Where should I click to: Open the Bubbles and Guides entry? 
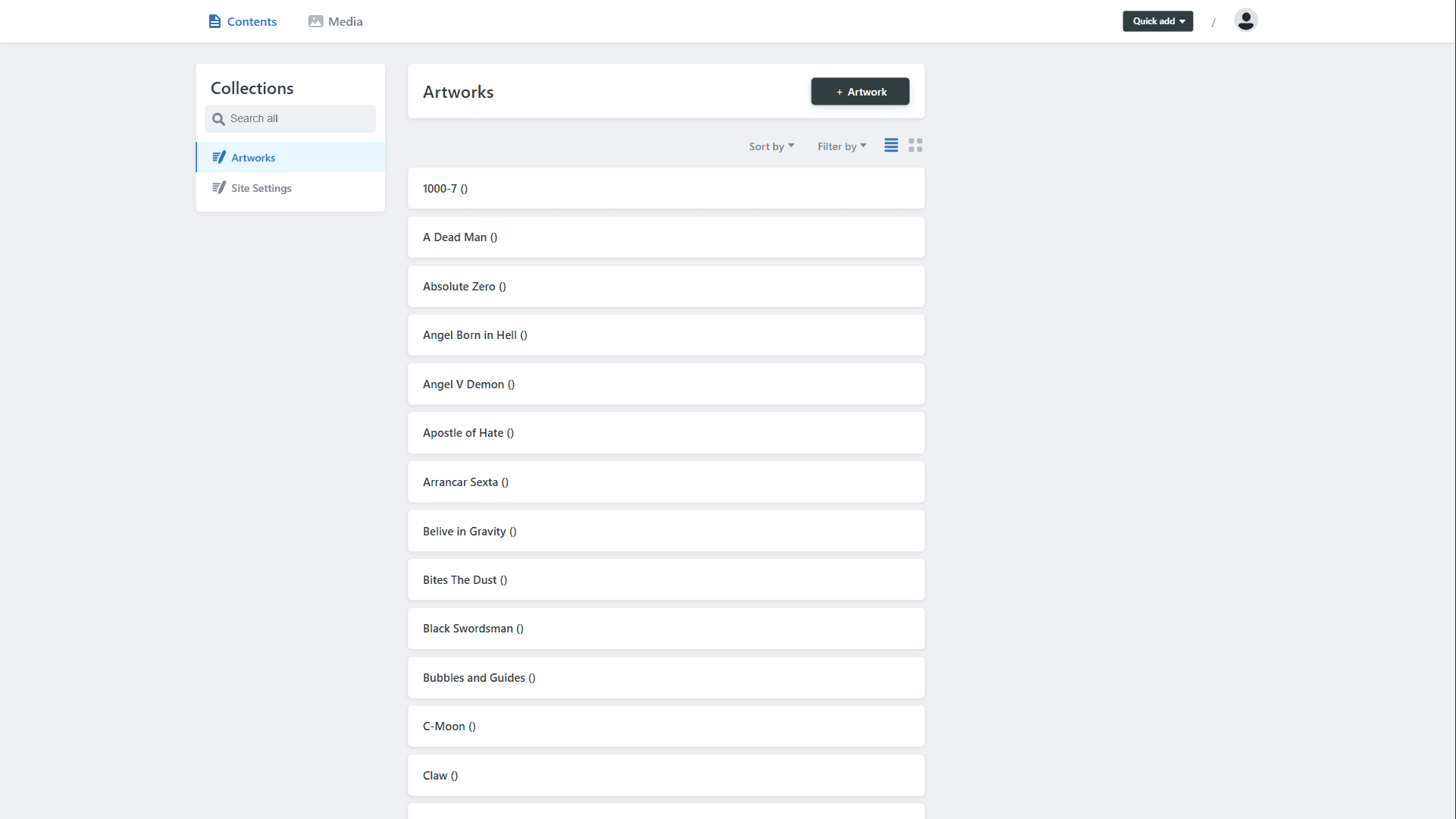click(666, 677)
